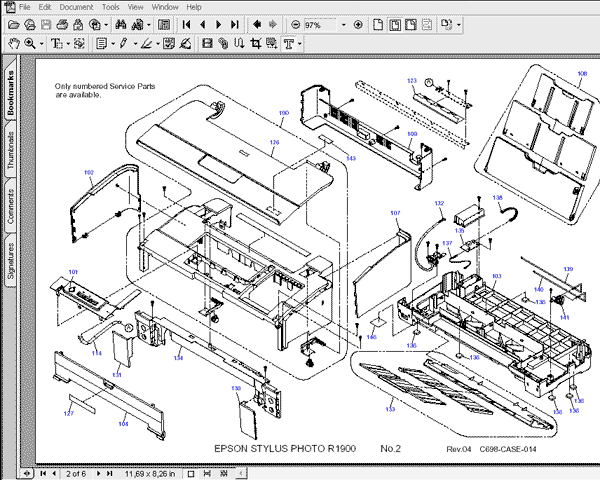
Task: Click the Go to Next View arrow
Action: point(273,25)
